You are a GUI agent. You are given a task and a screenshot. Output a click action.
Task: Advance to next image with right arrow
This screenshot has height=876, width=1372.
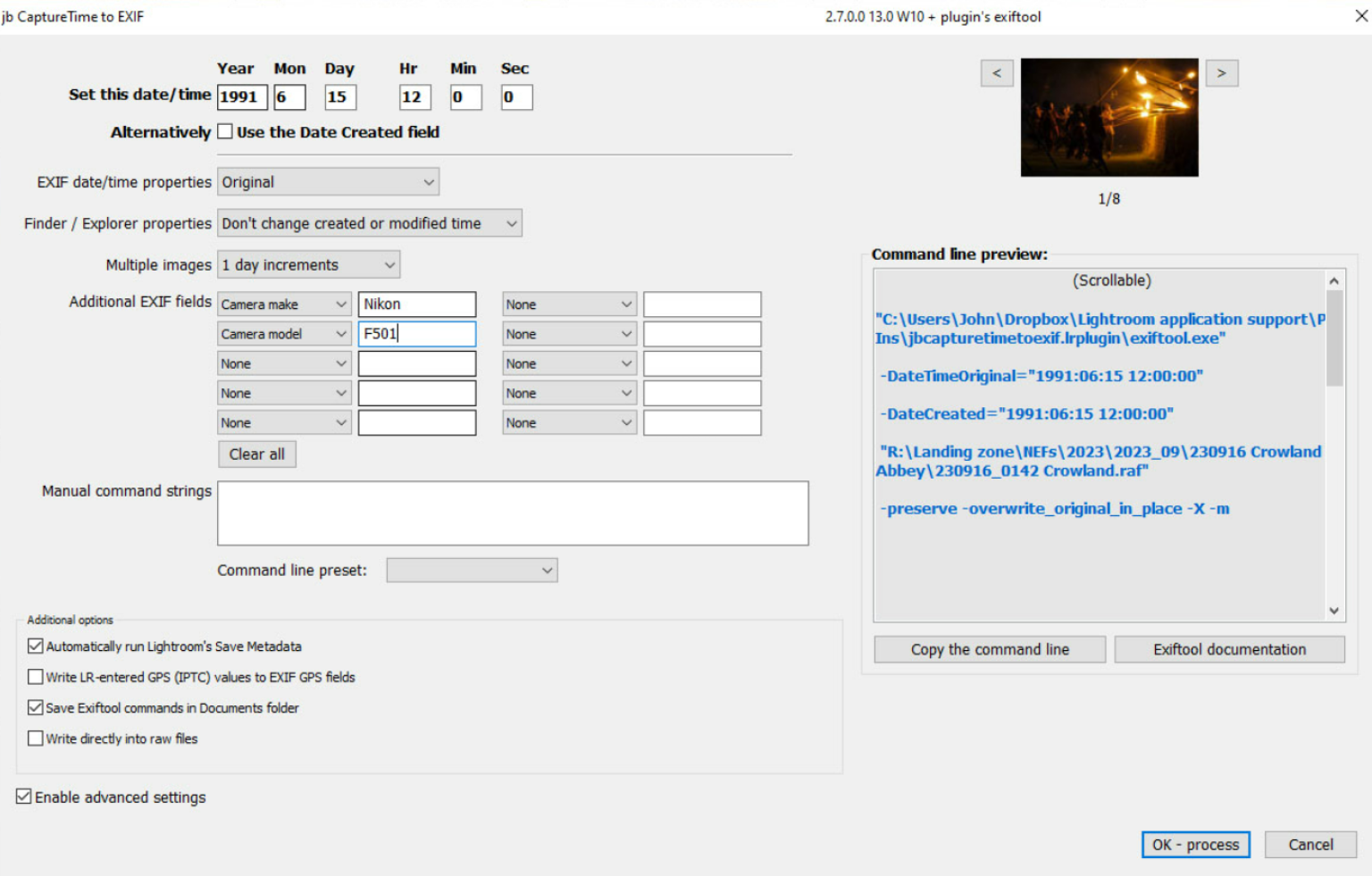1221,73
